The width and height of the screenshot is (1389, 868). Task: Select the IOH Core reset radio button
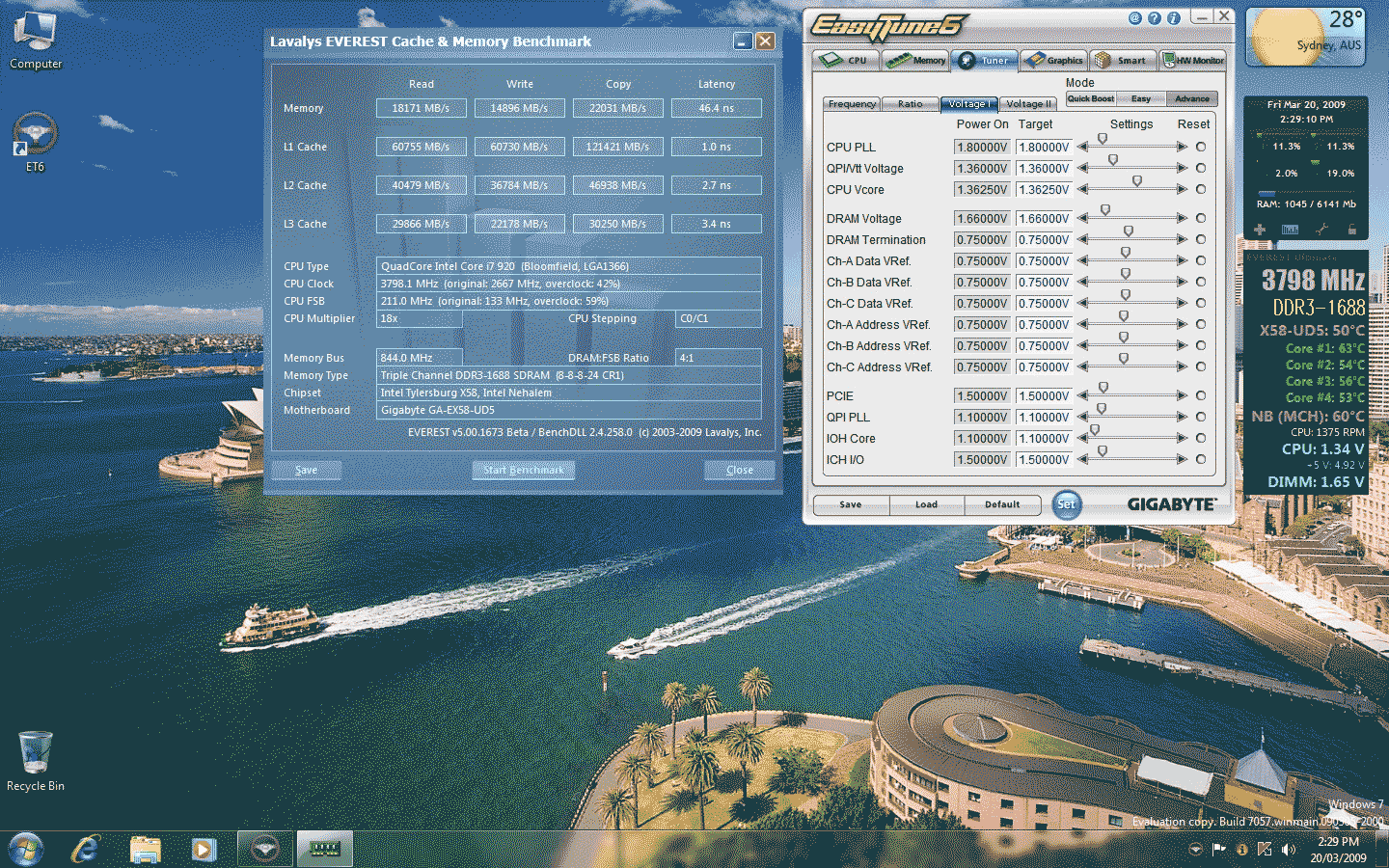click(x=1201, y=438)
